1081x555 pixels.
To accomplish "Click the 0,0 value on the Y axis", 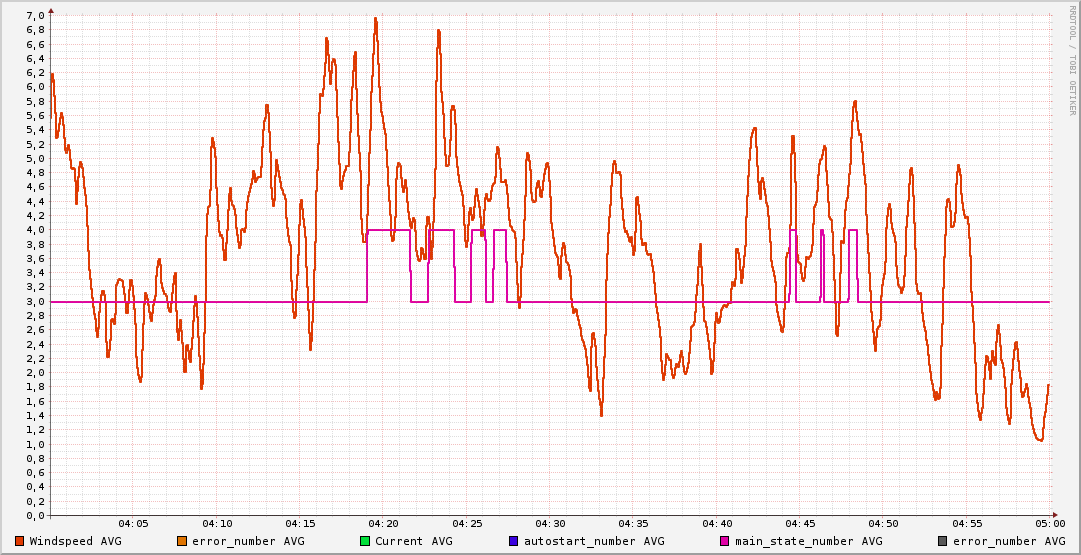I will (35, 516).
